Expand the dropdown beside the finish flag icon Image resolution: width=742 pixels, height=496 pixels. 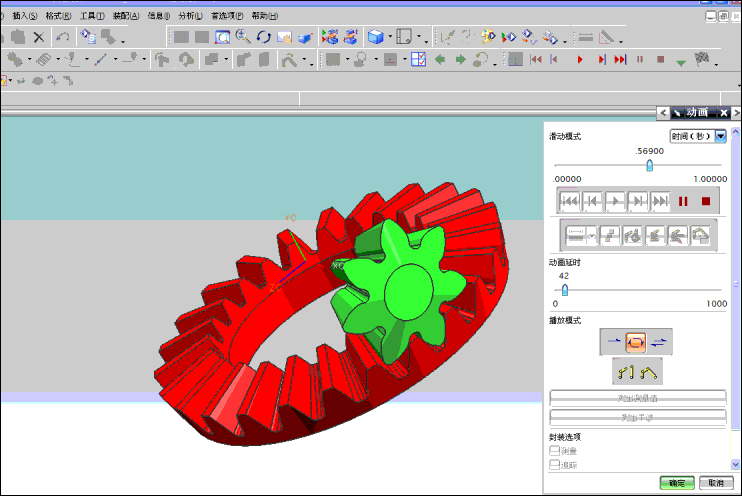point(716,63)
